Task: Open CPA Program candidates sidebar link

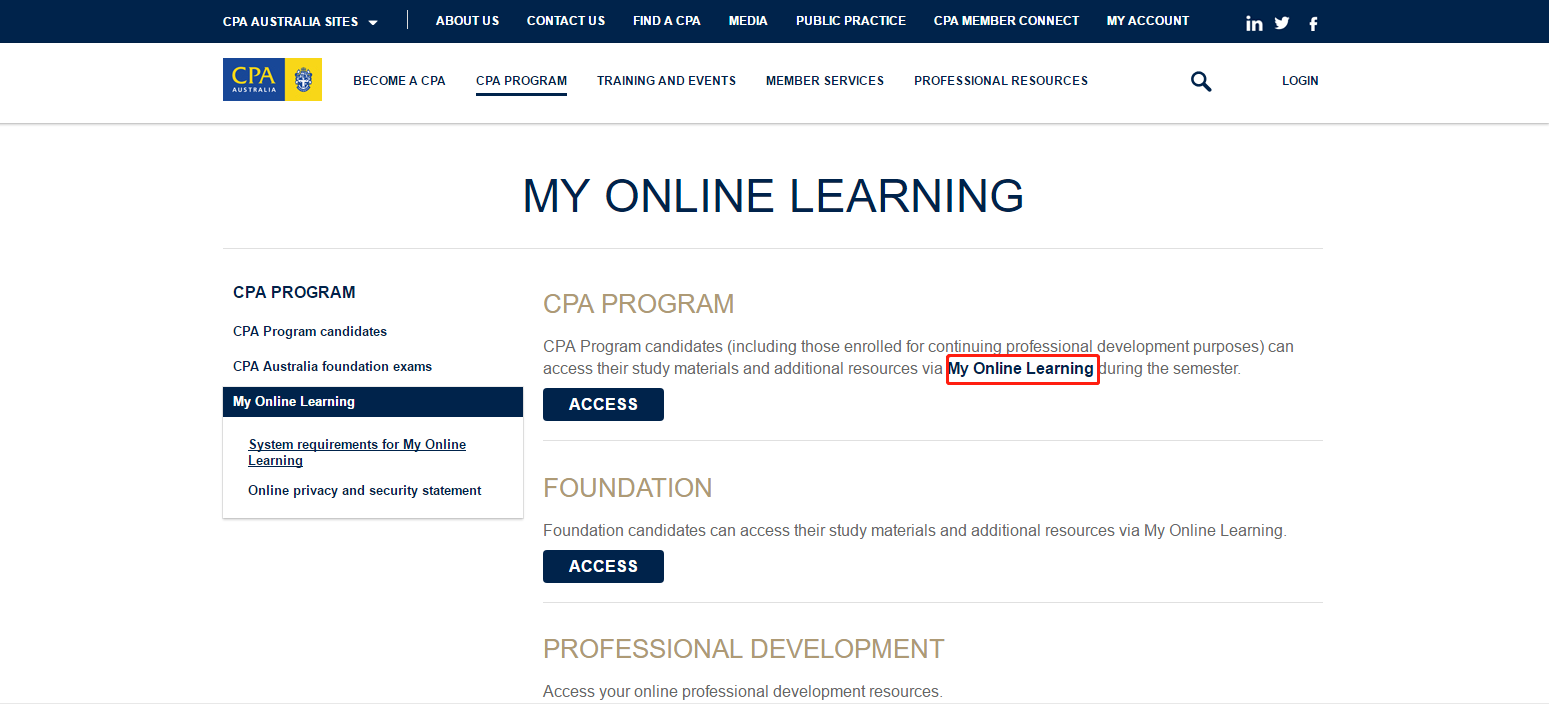Action: (310, 332)
